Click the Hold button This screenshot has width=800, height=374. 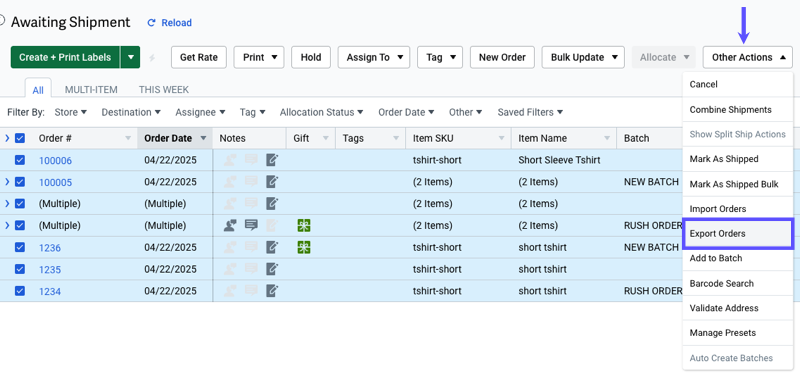tap(311, 57)
